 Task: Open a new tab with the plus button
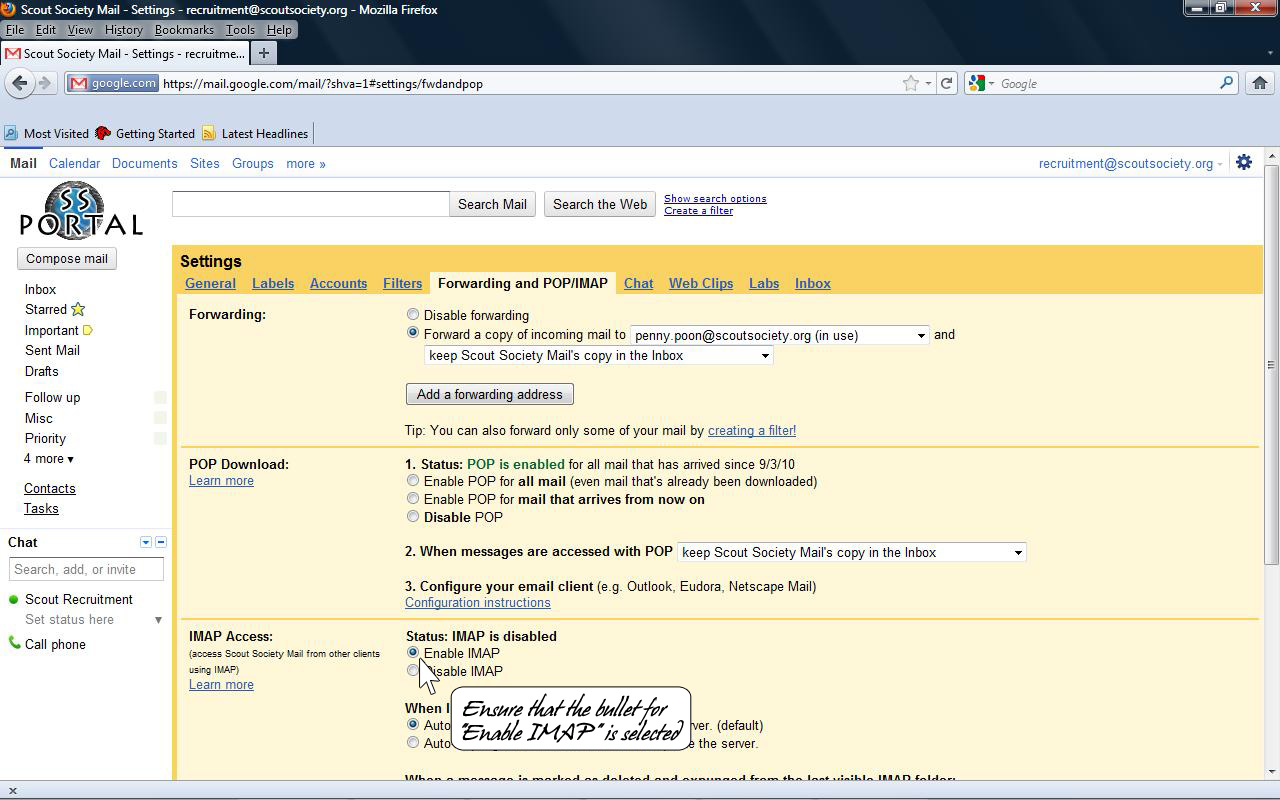tap(264, 53)
